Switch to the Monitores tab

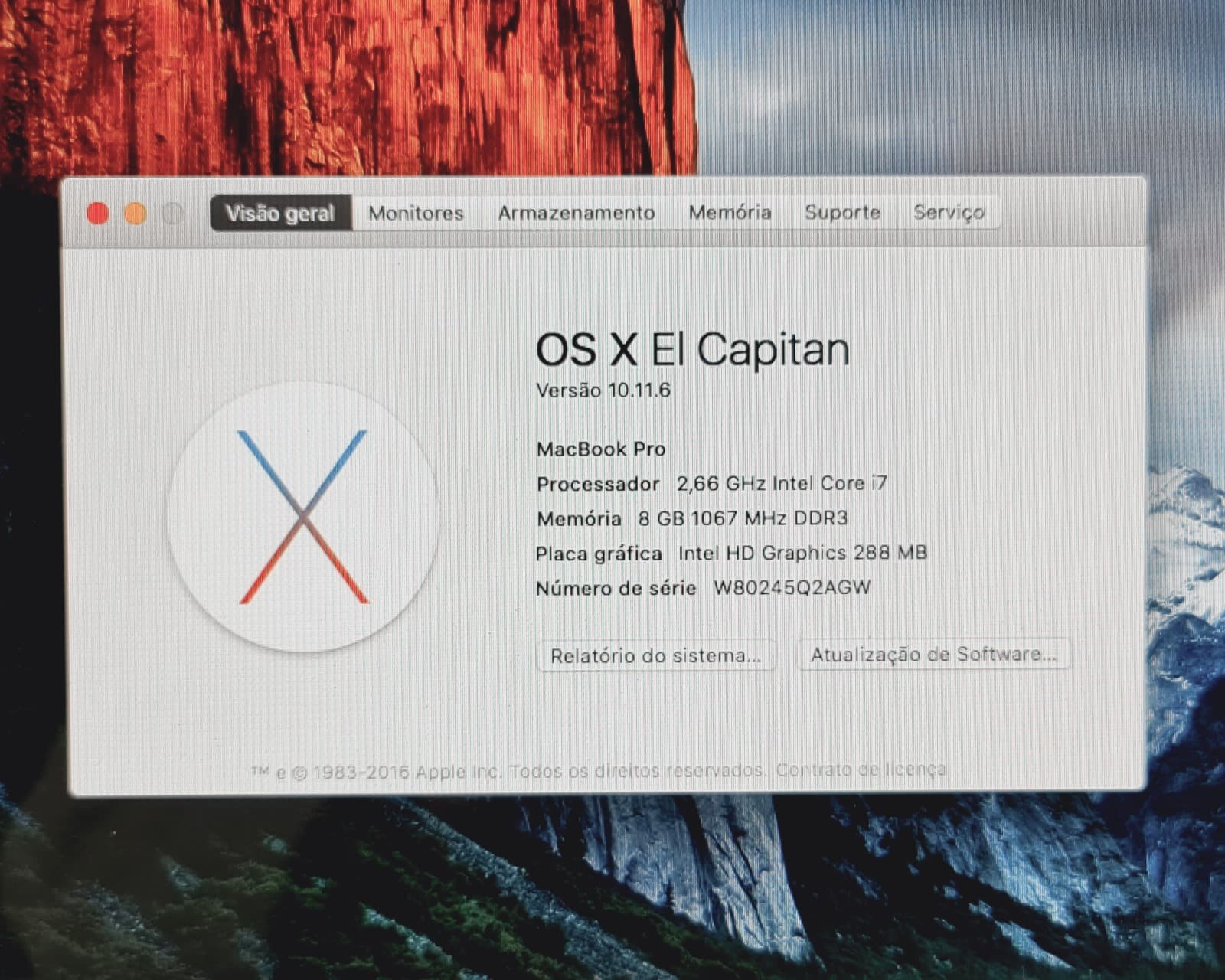(x=416, y=213)
